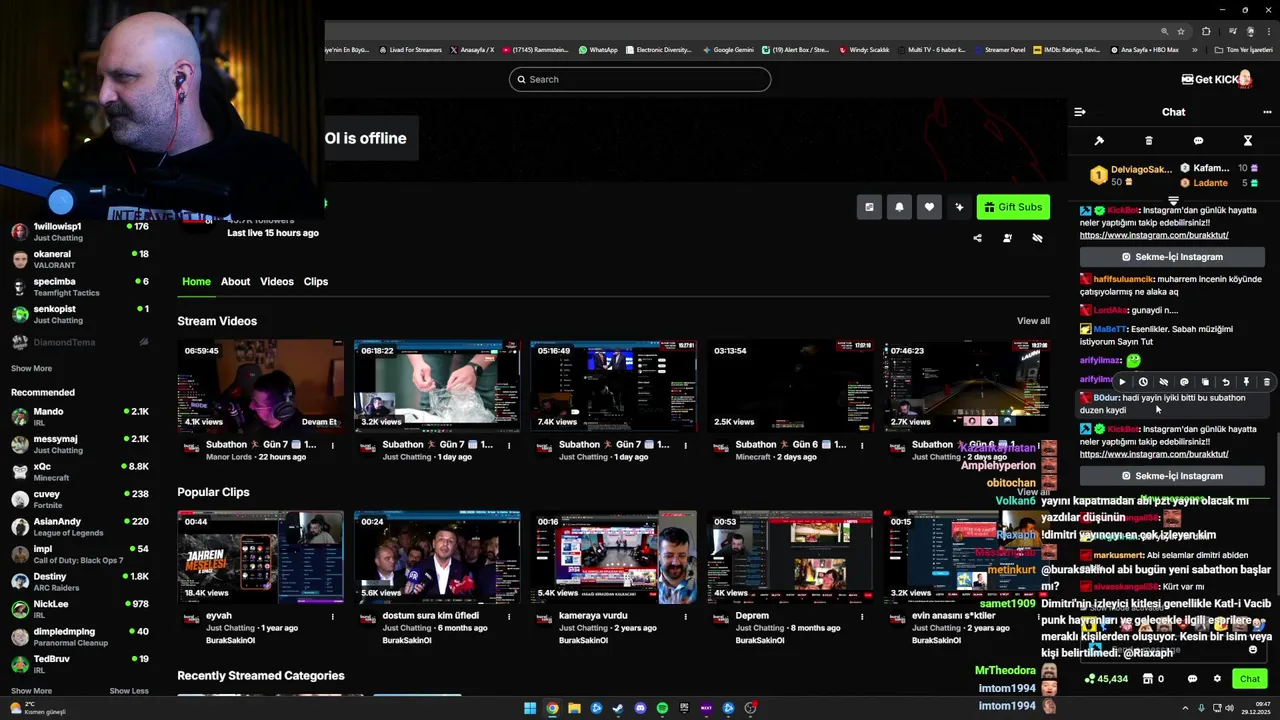The height and width of the screenshot is (720, 1280).
Task: Open the Videos tab
Action: [x=277, y=282]
